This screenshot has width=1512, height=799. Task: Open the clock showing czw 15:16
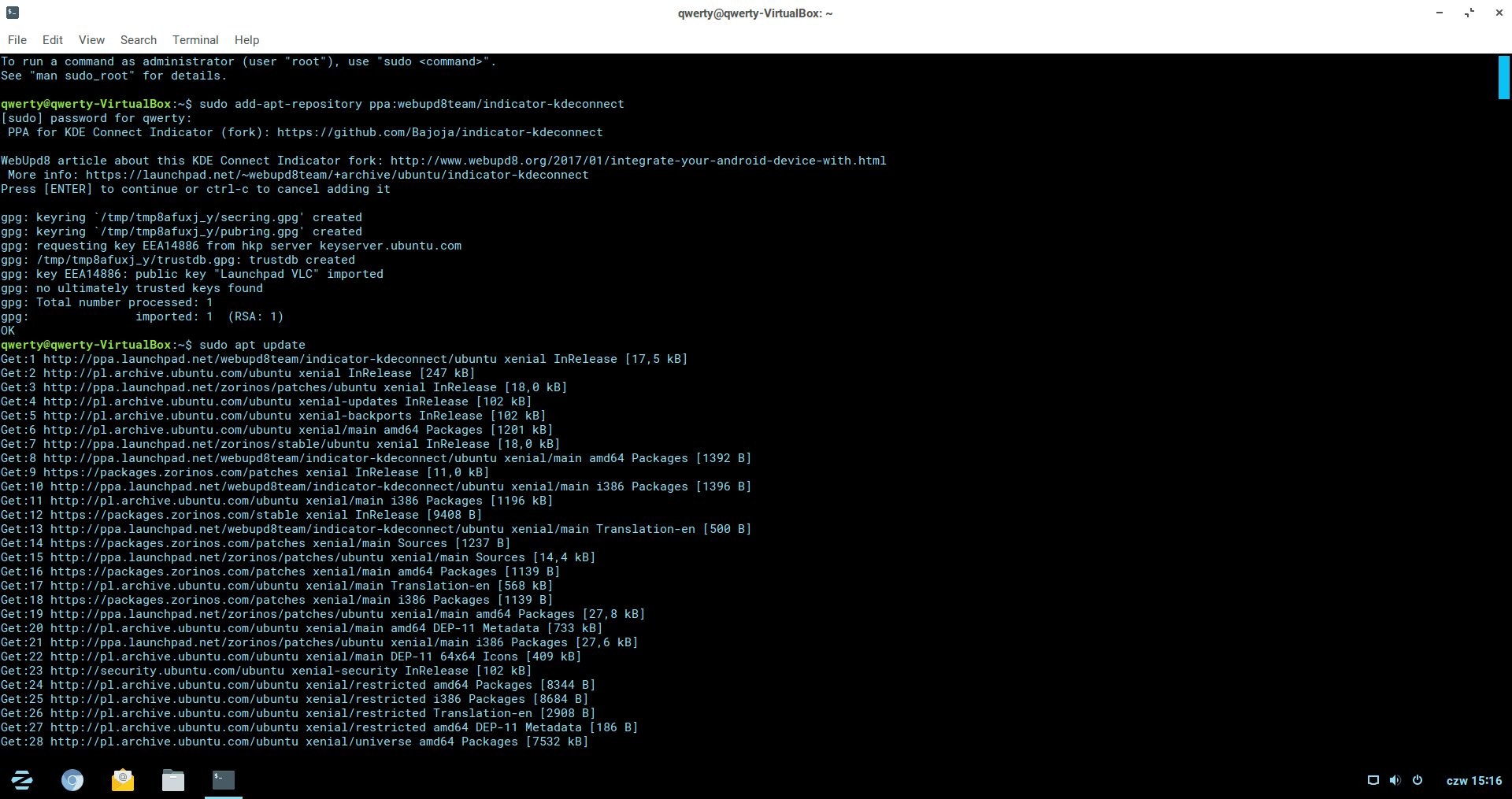click(x=1474, y=781)
